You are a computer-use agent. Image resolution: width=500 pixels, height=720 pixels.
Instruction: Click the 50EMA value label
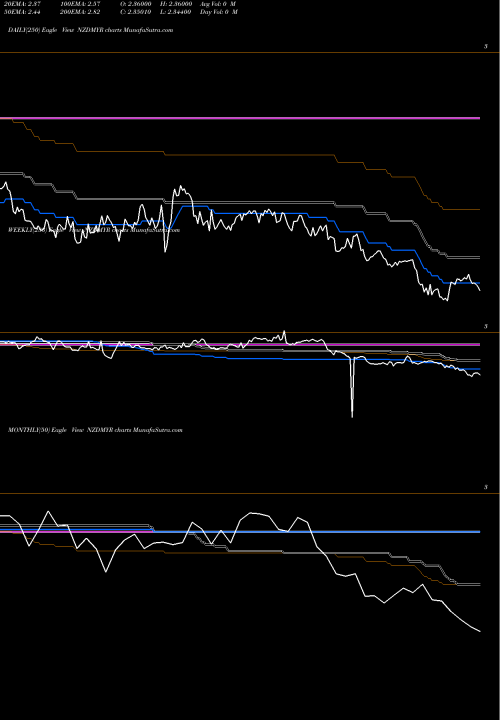(20, 12)
